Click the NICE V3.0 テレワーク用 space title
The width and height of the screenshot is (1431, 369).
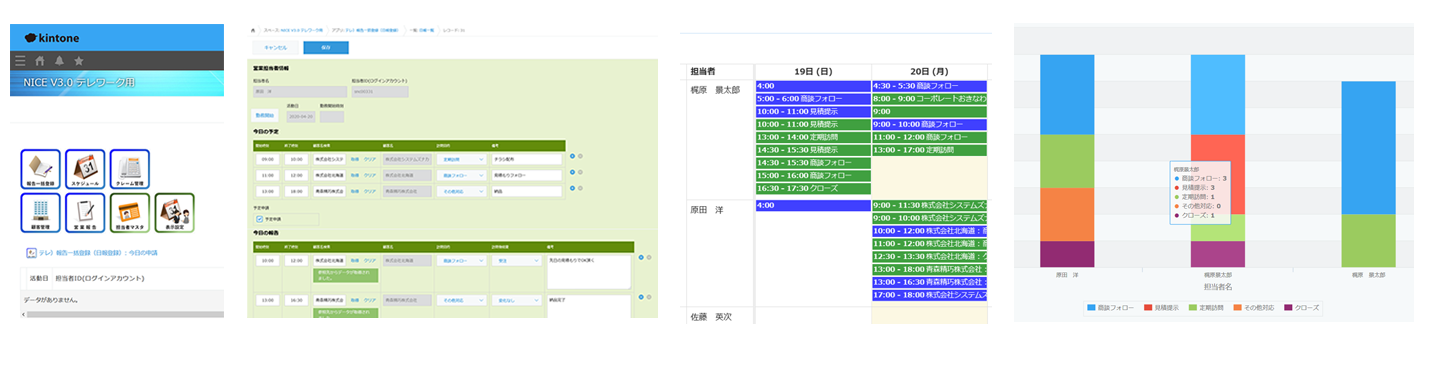point(79,82)
